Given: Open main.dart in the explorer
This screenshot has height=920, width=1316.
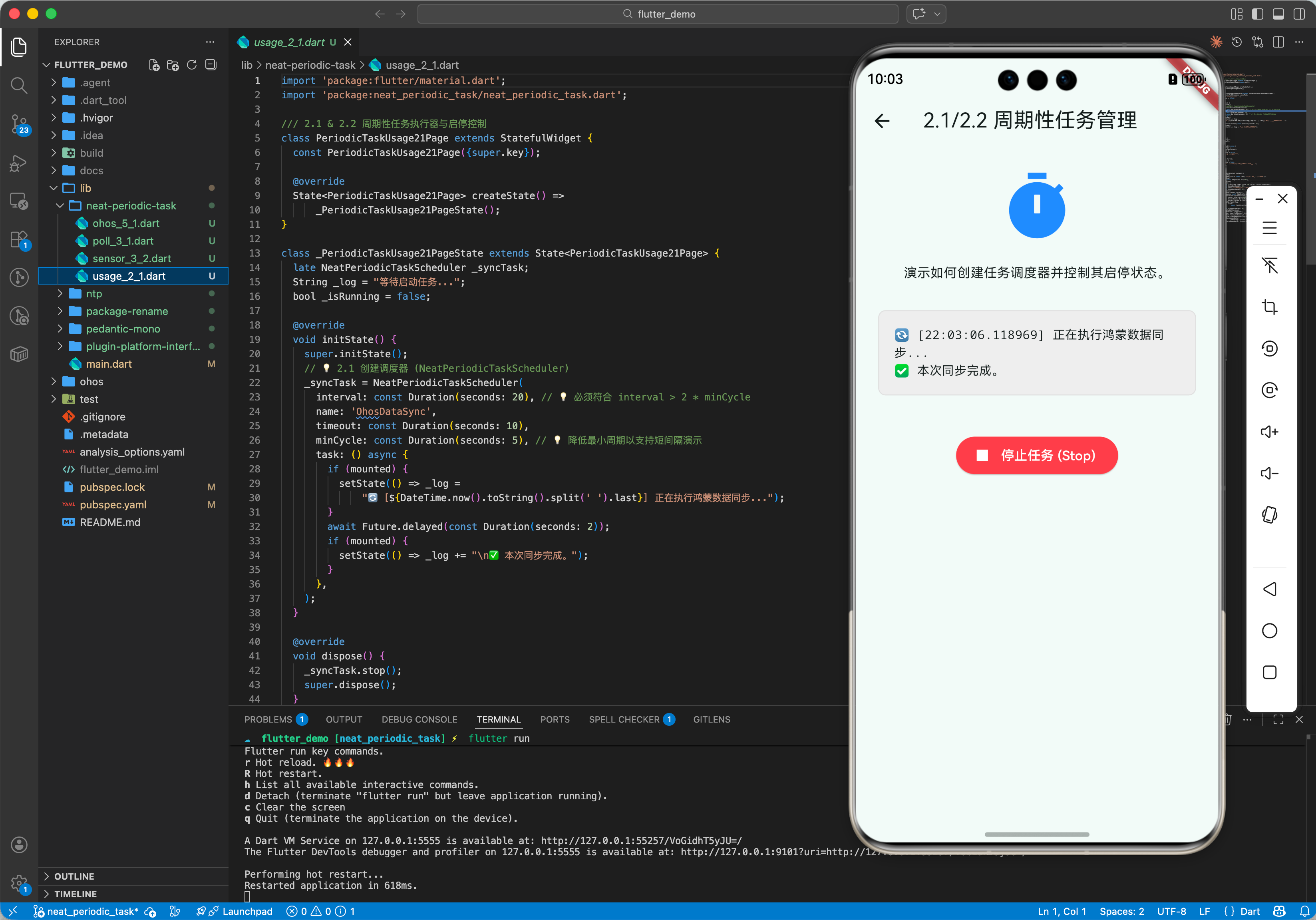Looking at the screenshot, I should (109, 364).
